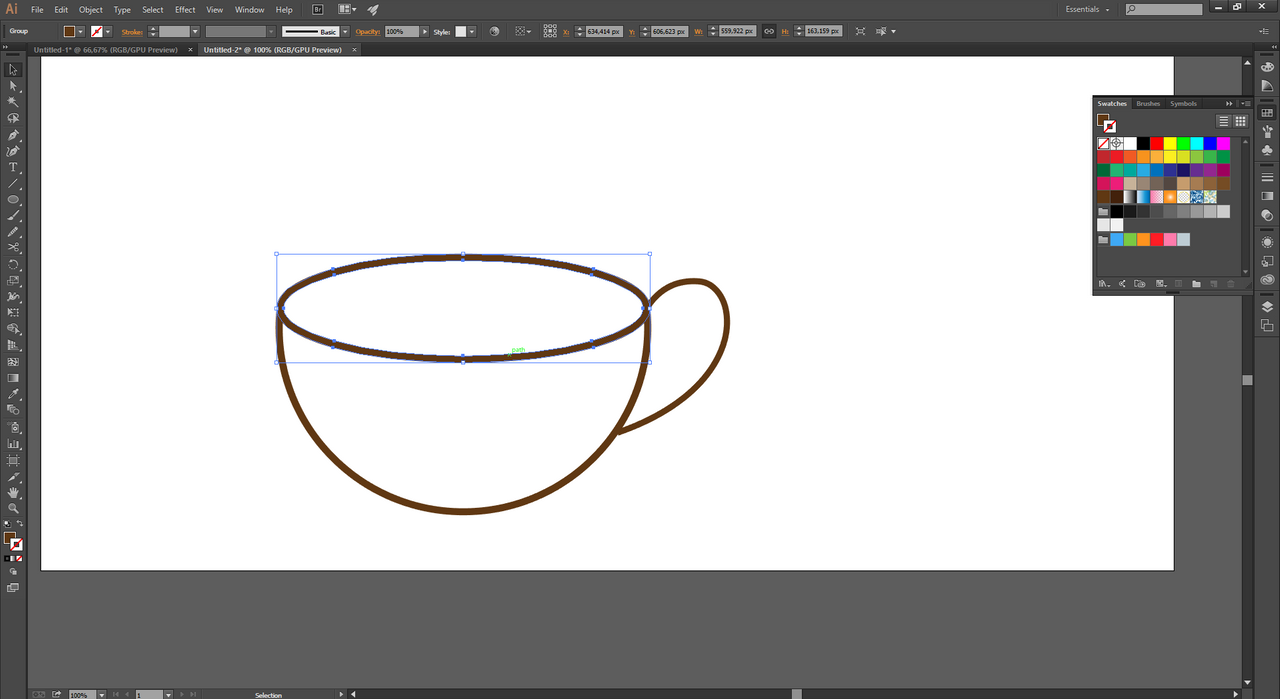Image resolution: width=1280 pixels, height=699 pixels.
Task: Switch to swatch thumbnail view
Action: pyautogui.click(x=1241, y=121)
